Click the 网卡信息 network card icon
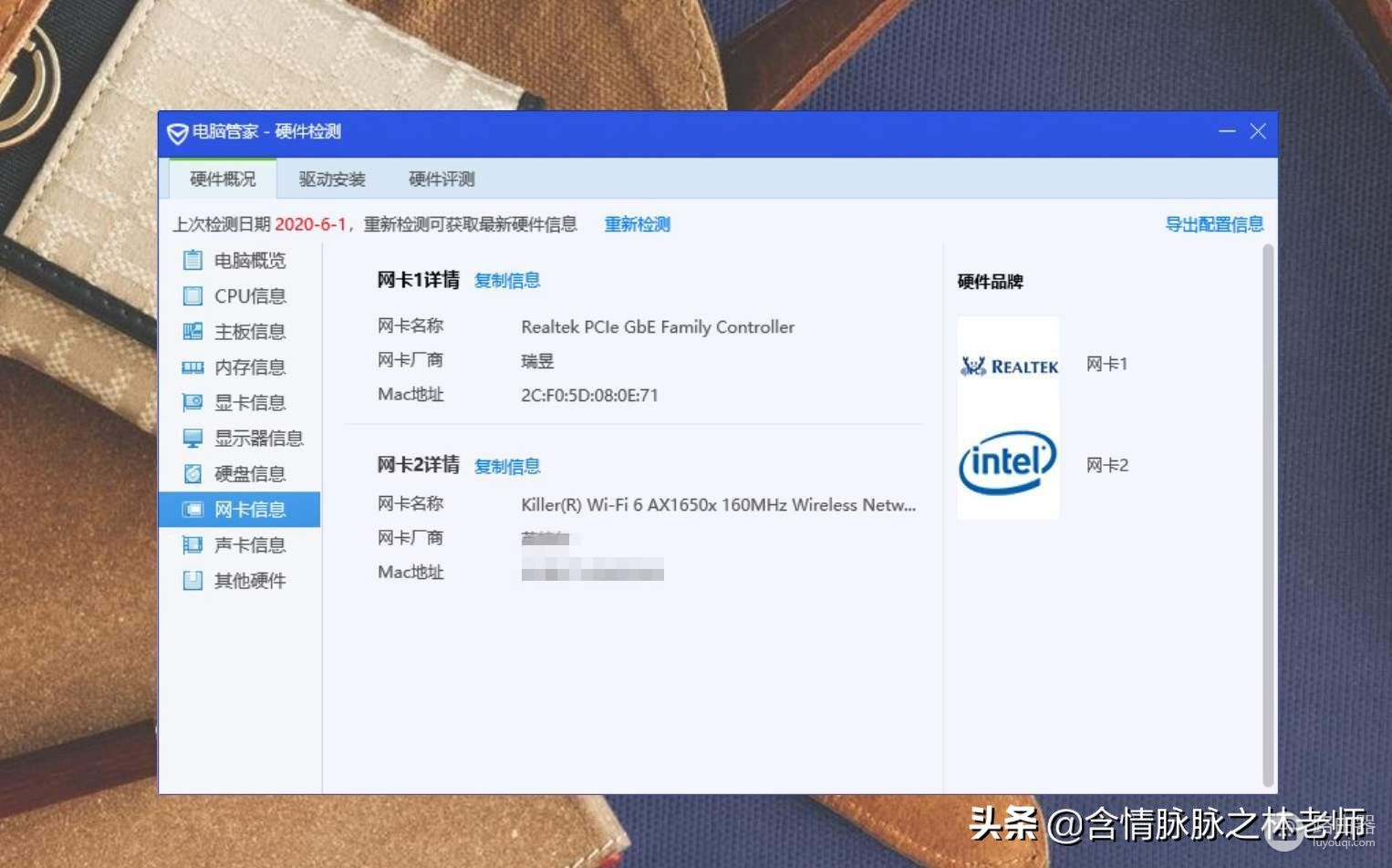 [x=192, y=509]
